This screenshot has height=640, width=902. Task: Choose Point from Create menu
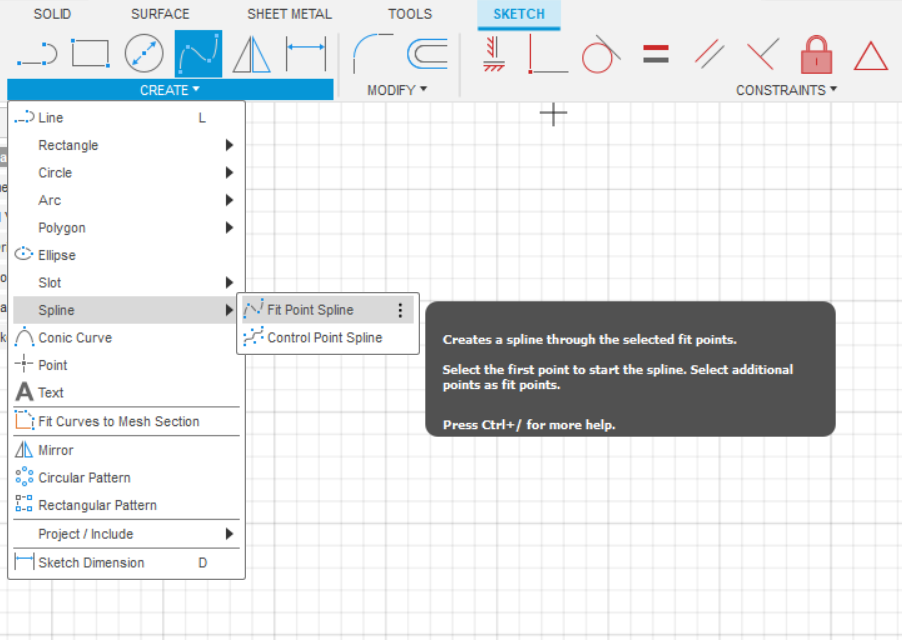point(127,365)
